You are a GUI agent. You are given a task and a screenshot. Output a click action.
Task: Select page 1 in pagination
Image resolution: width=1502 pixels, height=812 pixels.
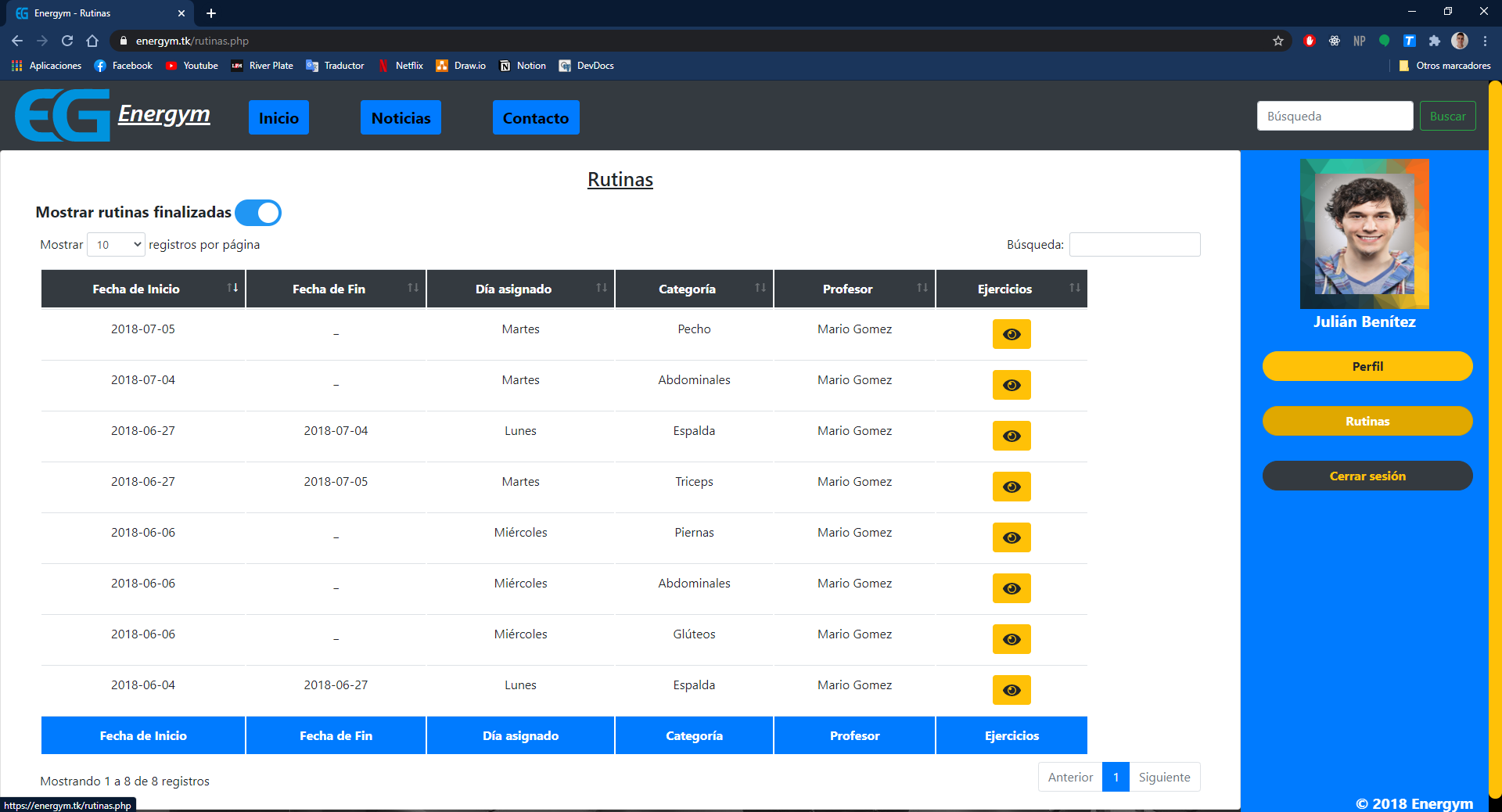pos(1116,777)
